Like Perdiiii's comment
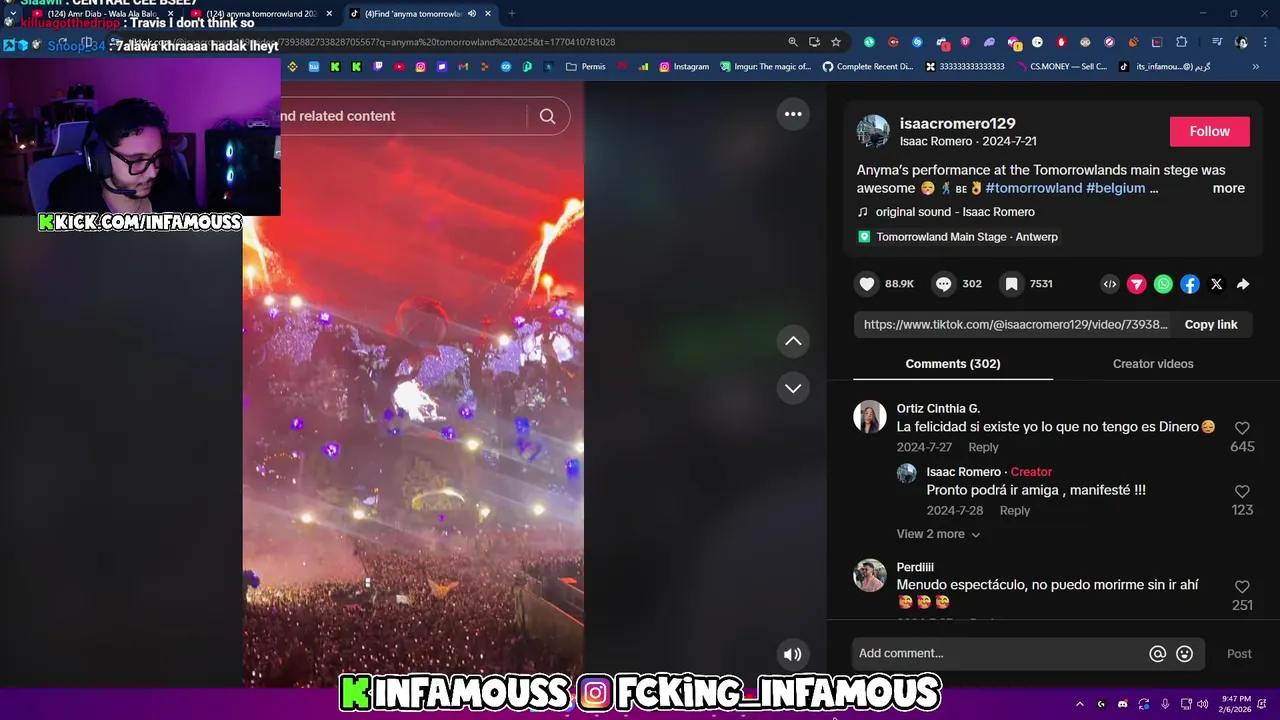Screen dimensions: 1280x720 tap(1242, 587)
